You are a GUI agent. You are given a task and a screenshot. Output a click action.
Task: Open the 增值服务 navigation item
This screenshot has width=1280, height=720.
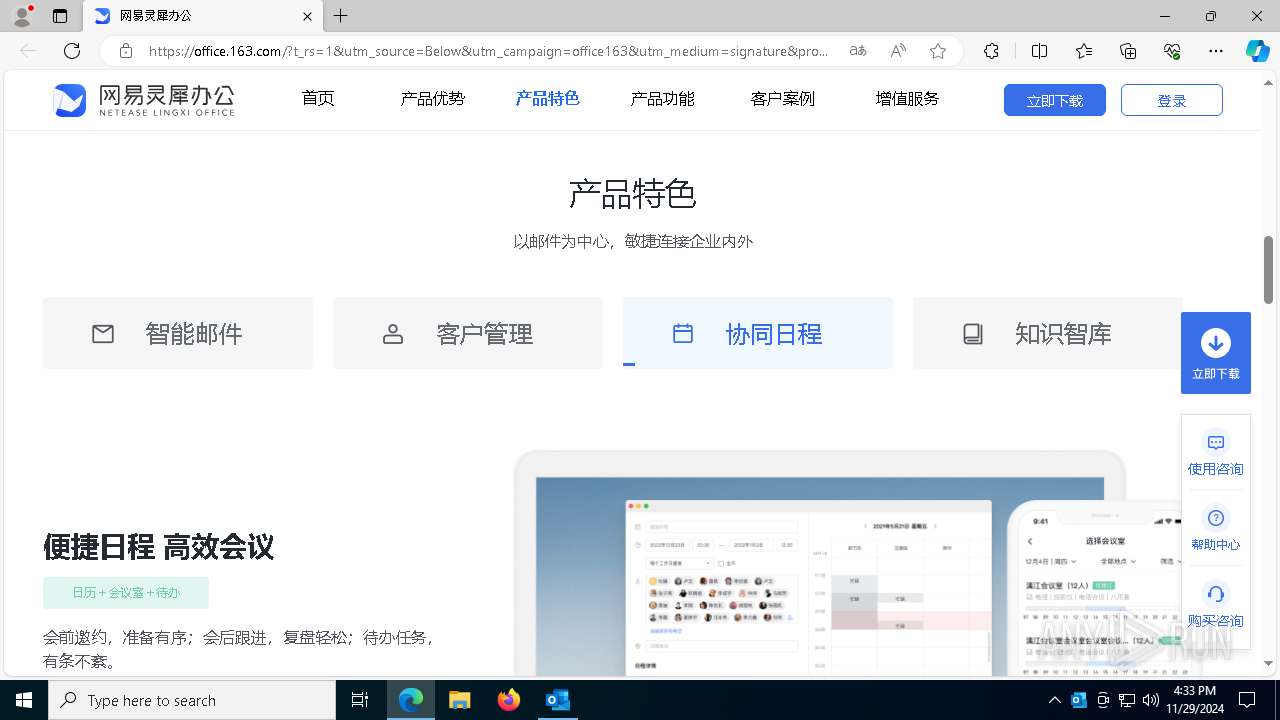907,98
